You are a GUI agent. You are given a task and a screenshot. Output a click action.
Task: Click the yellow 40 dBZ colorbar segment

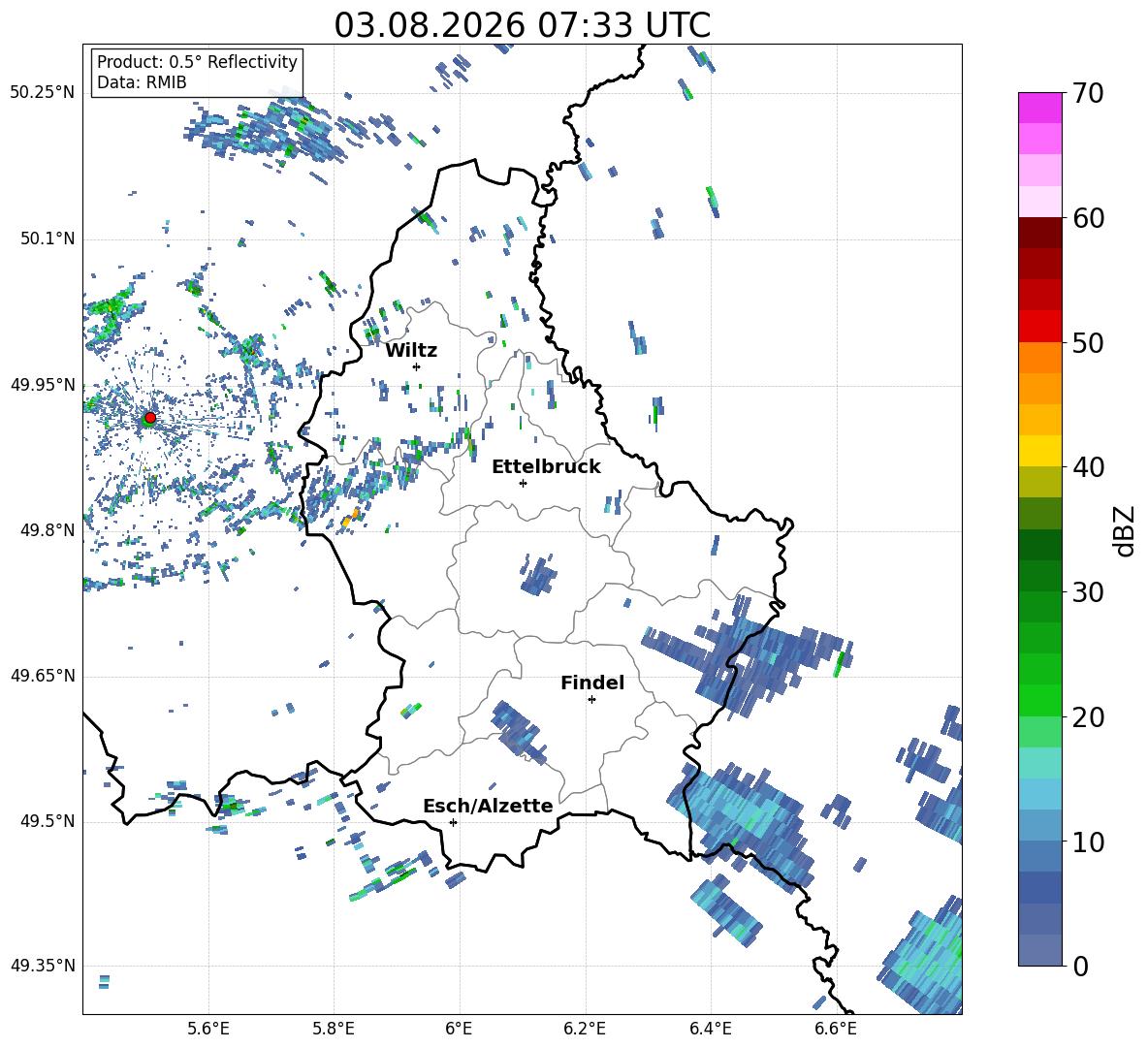(1039, 451)
